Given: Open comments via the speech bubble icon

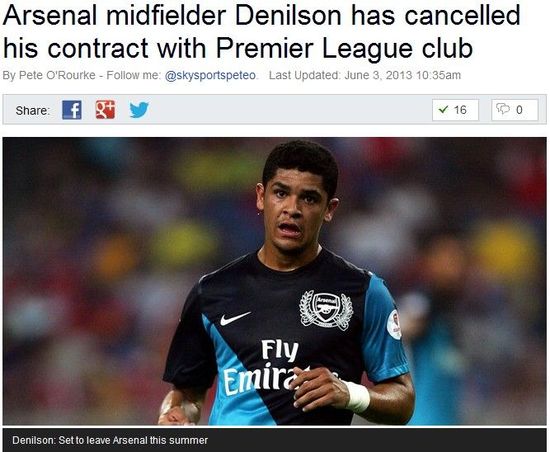Looking at the screenshot, I should click(x=503, y=109).
